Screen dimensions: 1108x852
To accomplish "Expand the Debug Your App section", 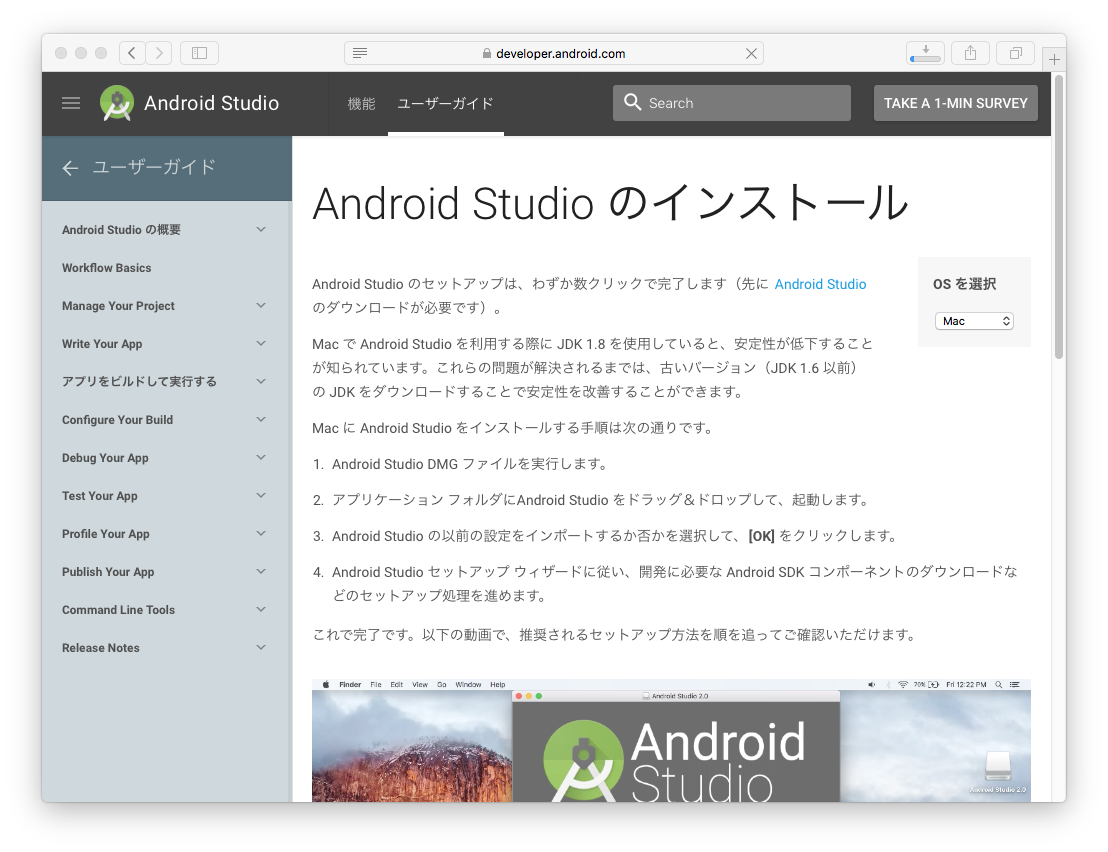I will pos(261,458).
